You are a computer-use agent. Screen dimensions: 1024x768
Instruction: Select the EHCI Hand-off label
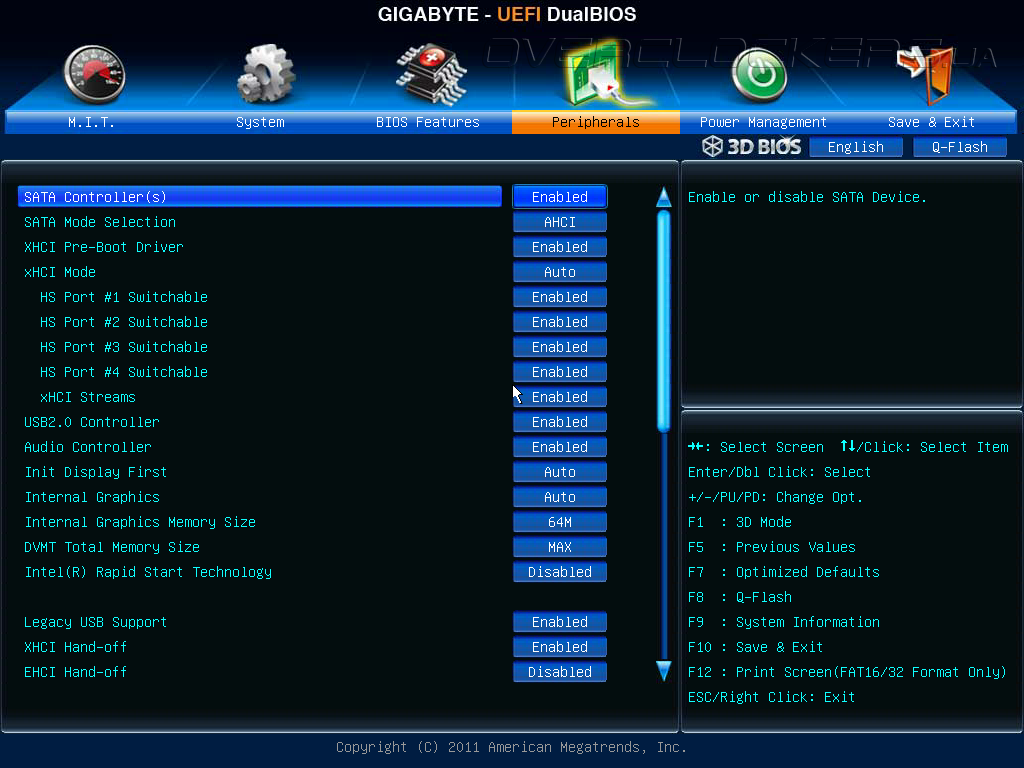tap(76, 671)
